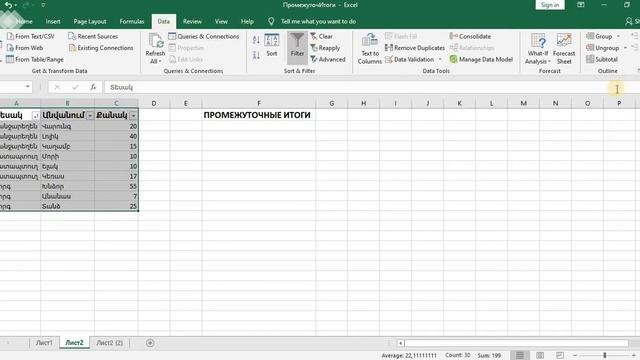This screenshot has height=360, width=640.
Task: Select column G header
Action: pos(331,103)
